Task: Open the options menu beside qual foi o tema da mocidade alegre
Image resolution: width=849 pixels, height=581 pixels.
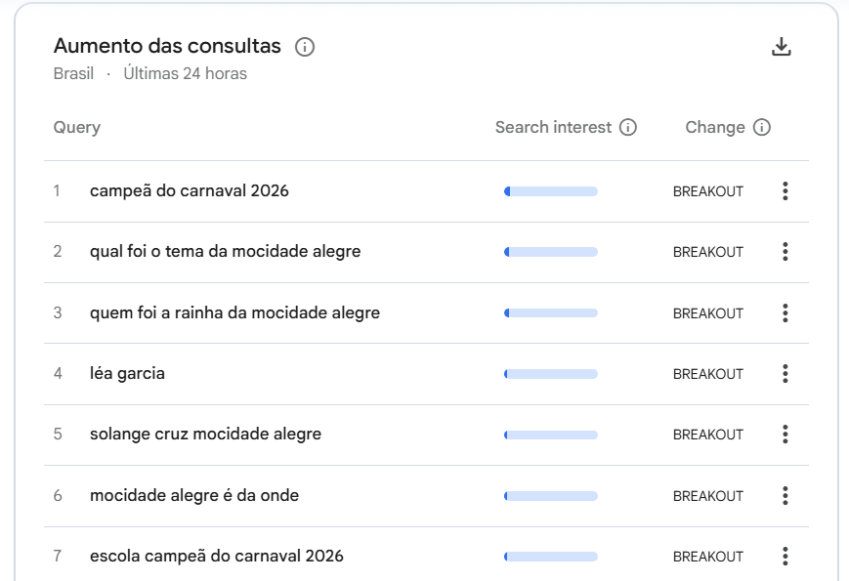Action: tap(784, 251)
